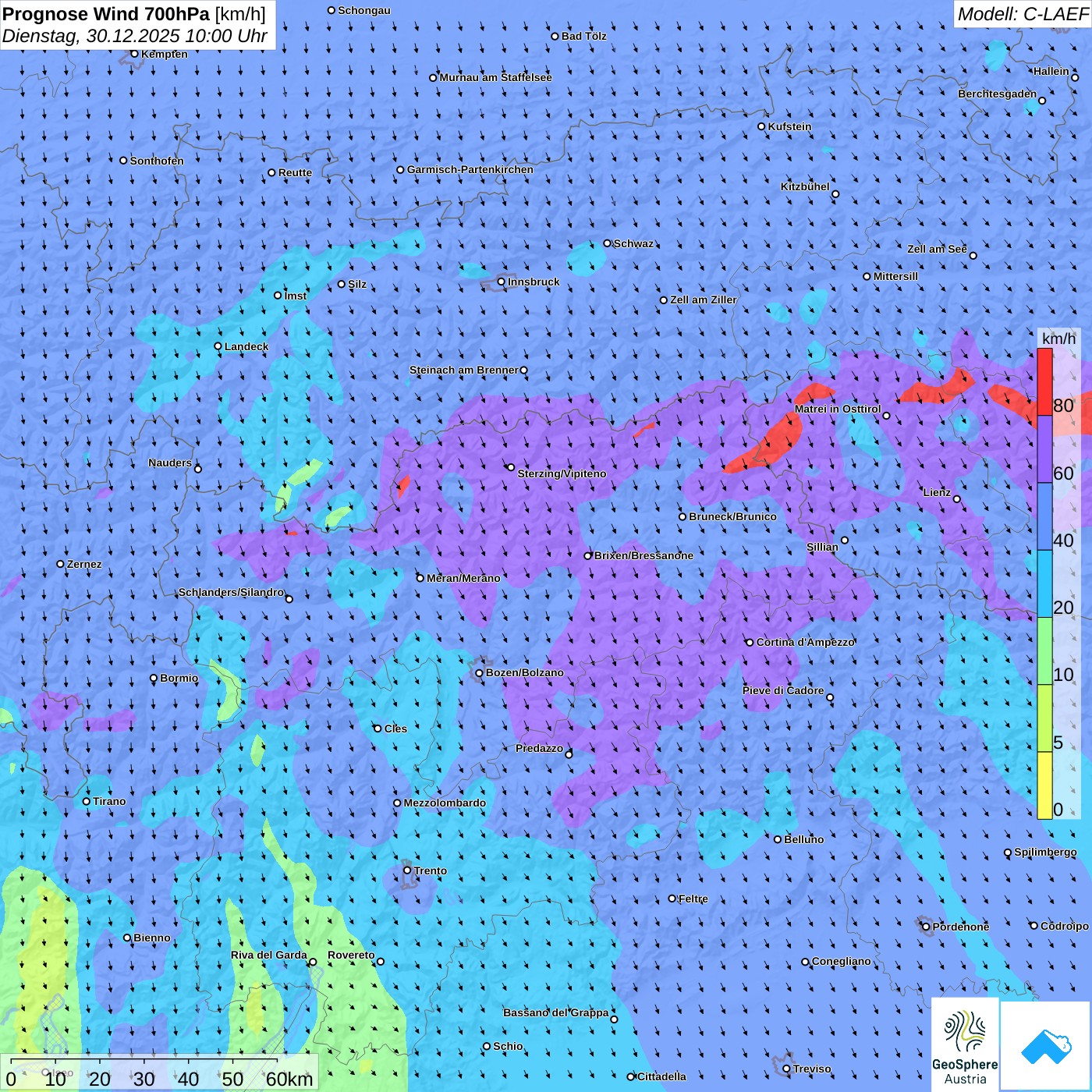1092x1092 pixels.
Task: Click the Treviso label
Action: pyautogui.click(x=812, y=1069)
